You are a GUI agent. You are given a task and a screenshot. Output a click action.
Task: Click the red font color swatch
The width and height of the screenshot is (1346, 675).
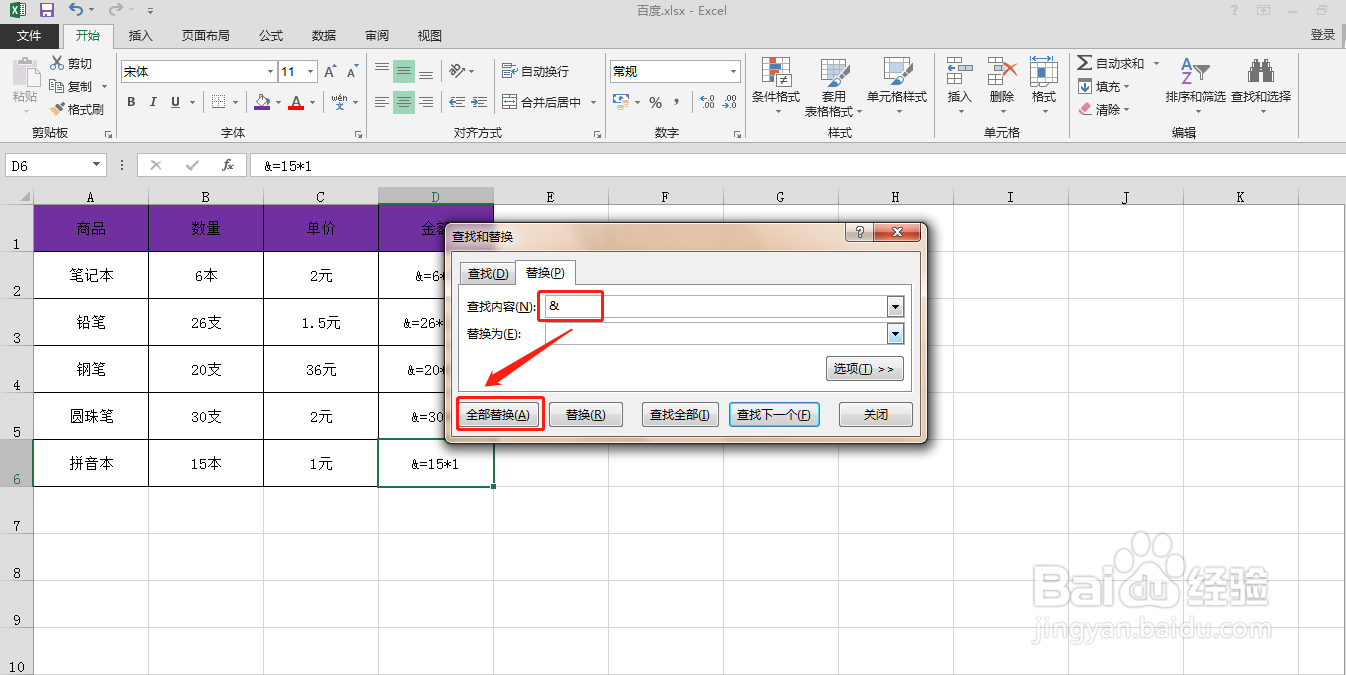click(x=297, y=109)
